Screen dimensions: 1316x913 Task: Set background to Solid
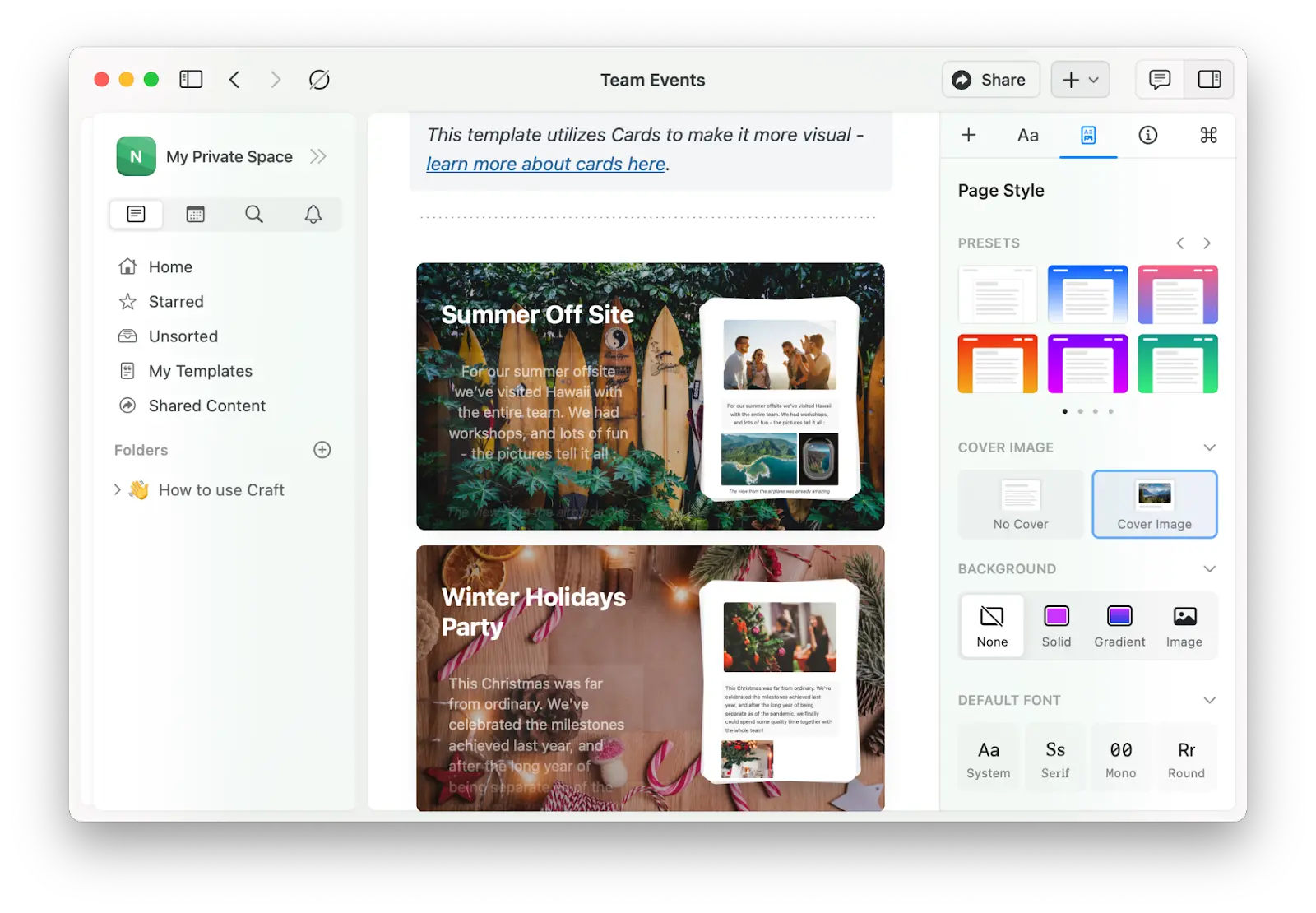[x=1056, y=626]
